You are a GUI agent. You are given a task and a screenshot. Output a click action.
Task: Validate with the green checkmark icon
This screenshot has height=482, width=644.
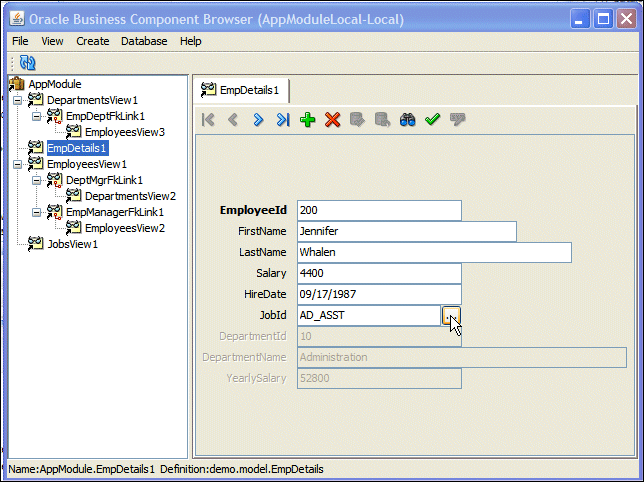(432, 119)
